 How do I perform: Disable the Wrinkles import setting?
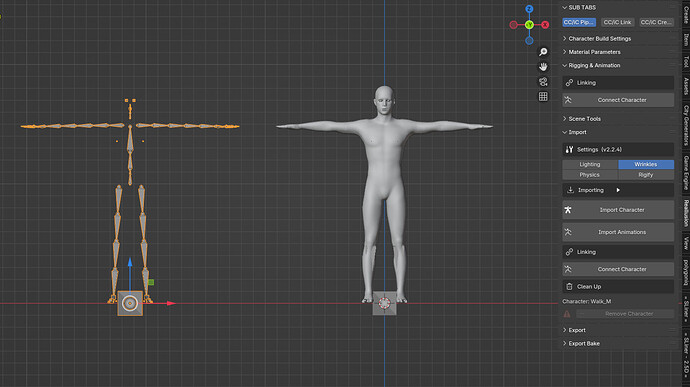point(646,164)
